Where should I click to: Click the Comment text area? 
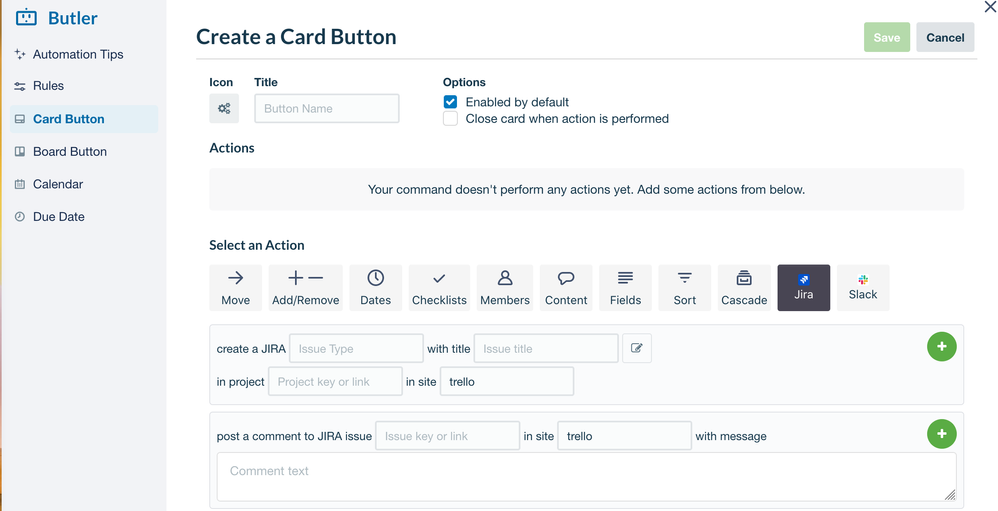tap(586, 477)
